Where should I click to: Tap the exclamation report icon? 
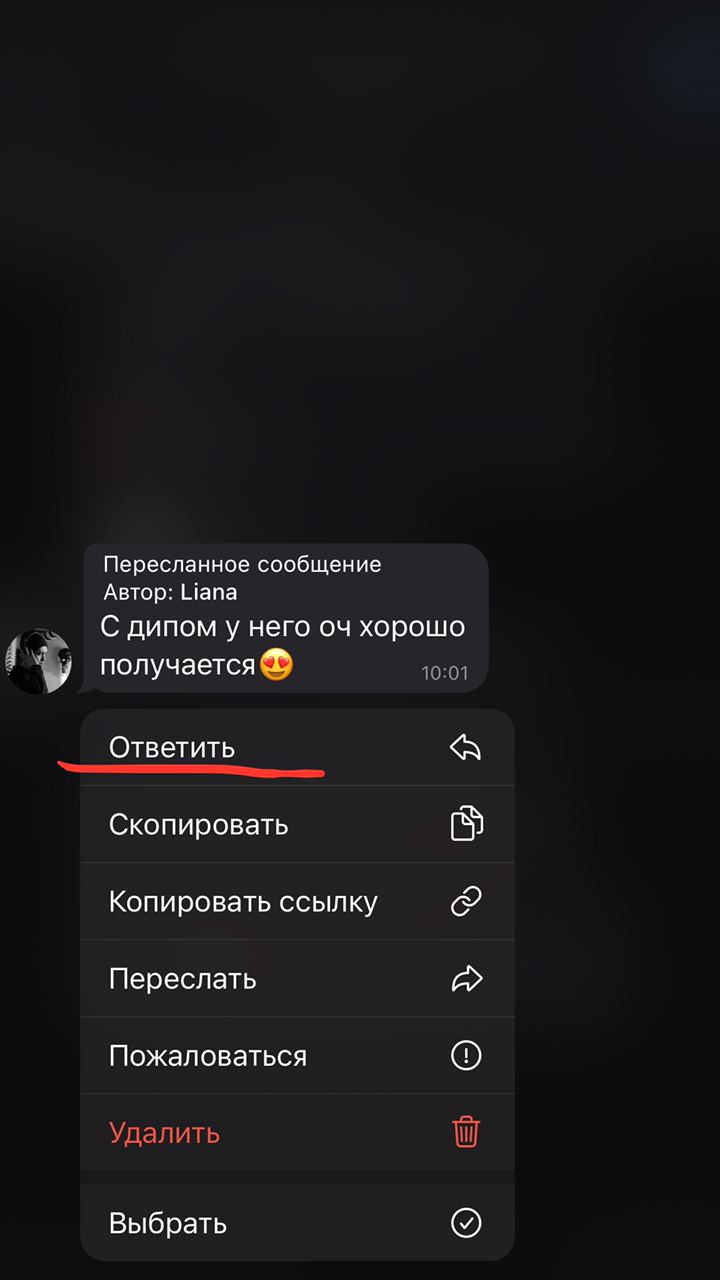(466, 1055)
